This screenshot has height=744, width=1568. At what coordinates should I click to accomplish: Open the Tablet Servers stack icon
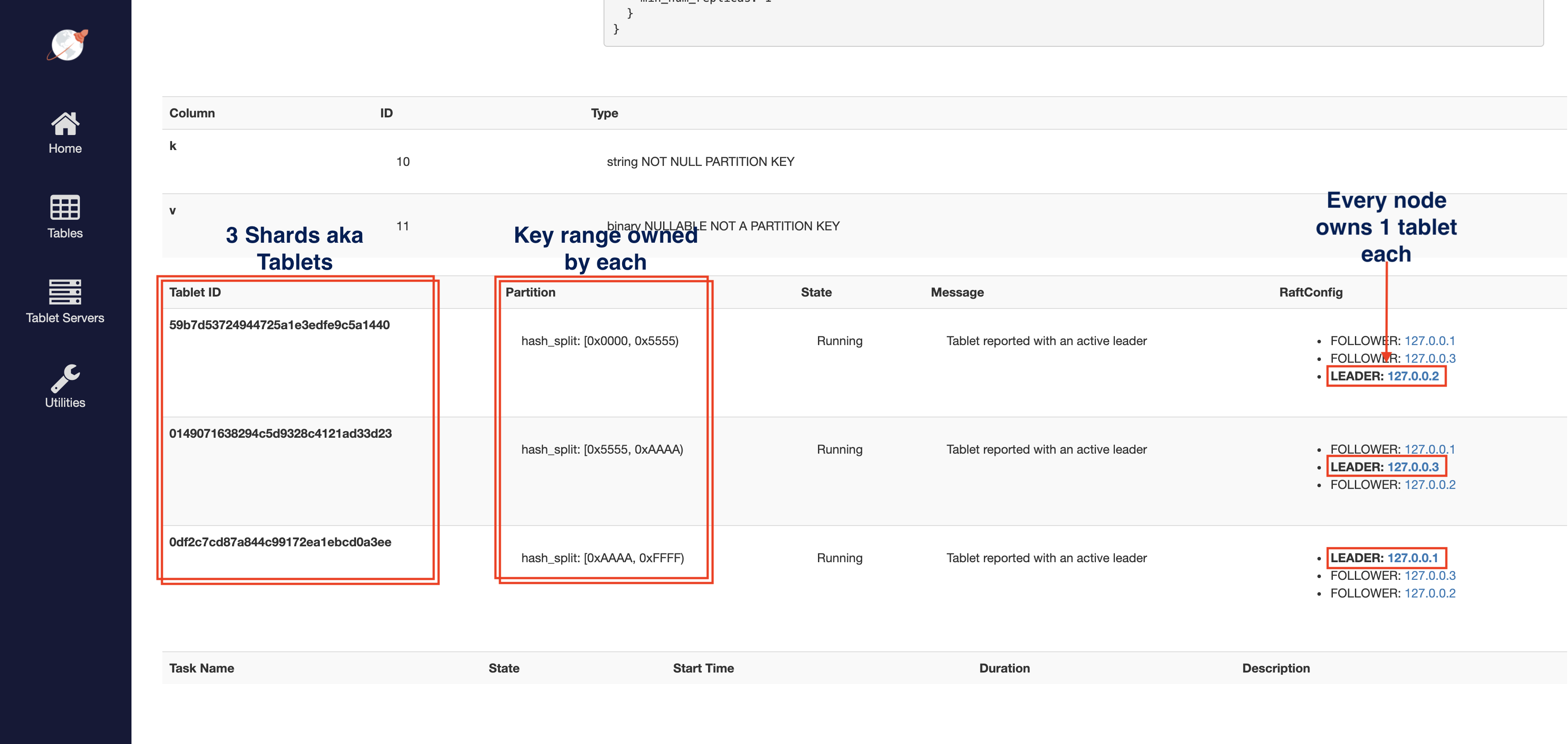(64, 292)
